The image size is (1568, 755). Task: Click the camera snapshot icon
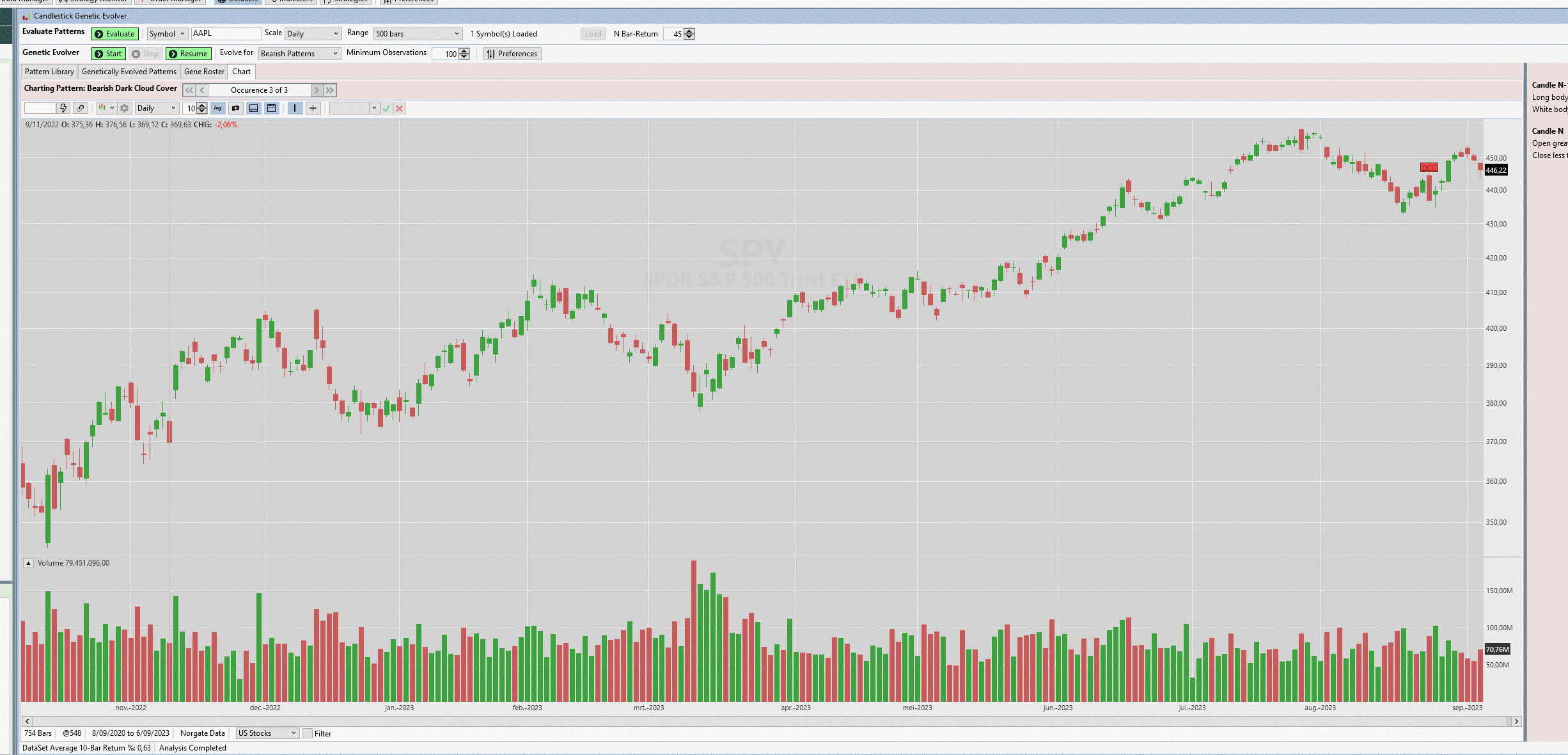tap(236, 108)
